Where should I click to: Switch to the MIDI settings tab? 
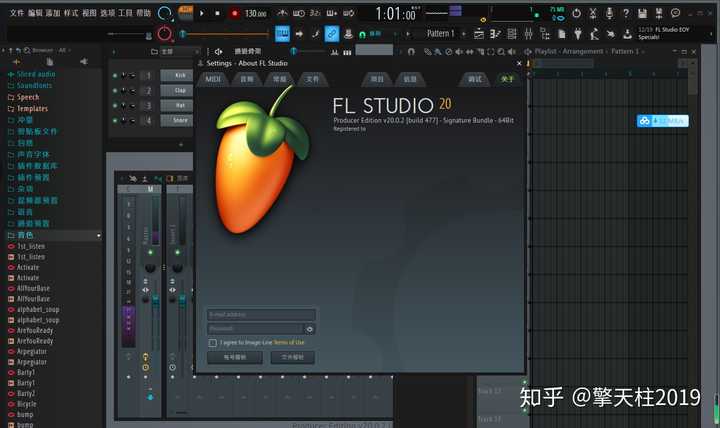[x=213, y=79]
